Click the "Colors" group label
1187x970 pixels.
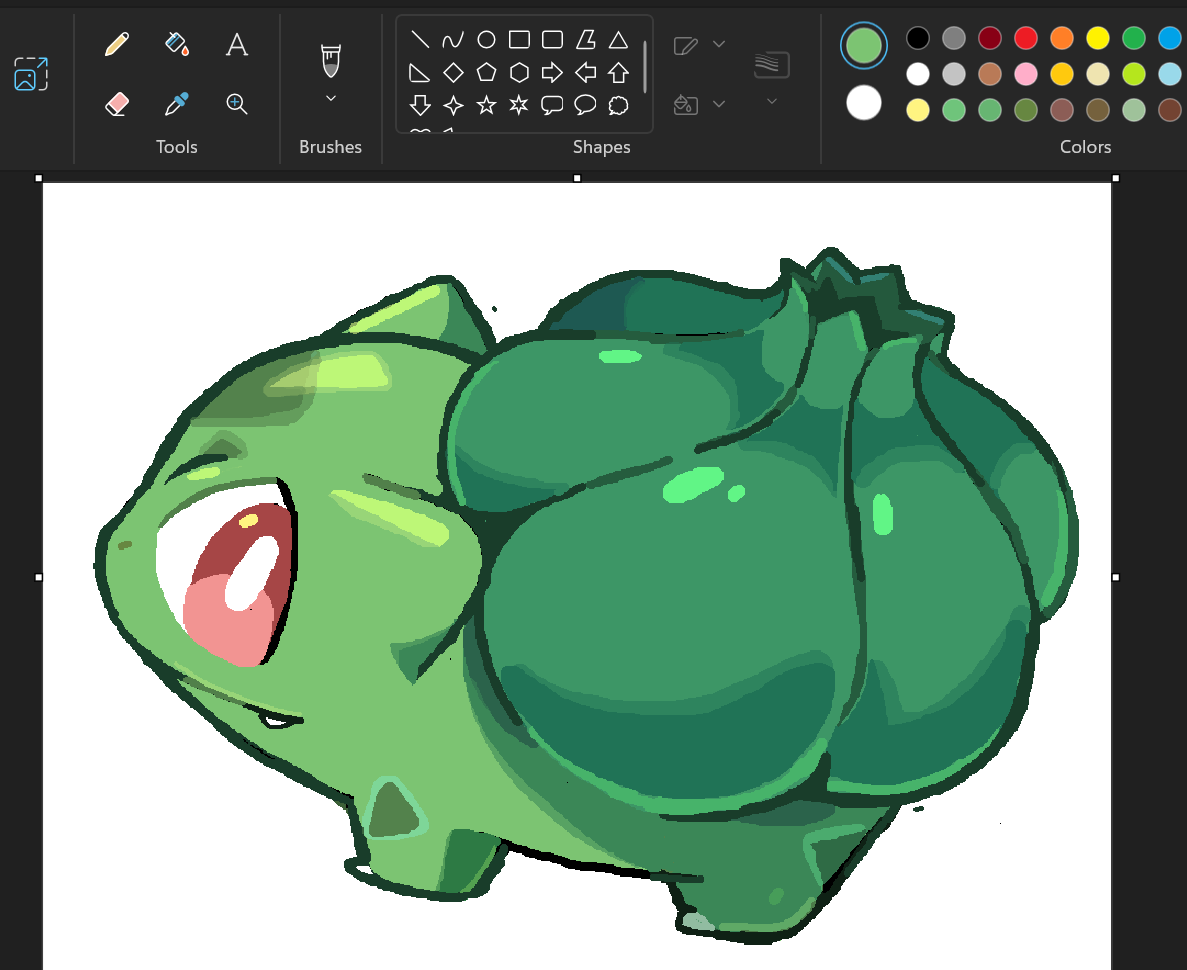[x=1085, y=147]
